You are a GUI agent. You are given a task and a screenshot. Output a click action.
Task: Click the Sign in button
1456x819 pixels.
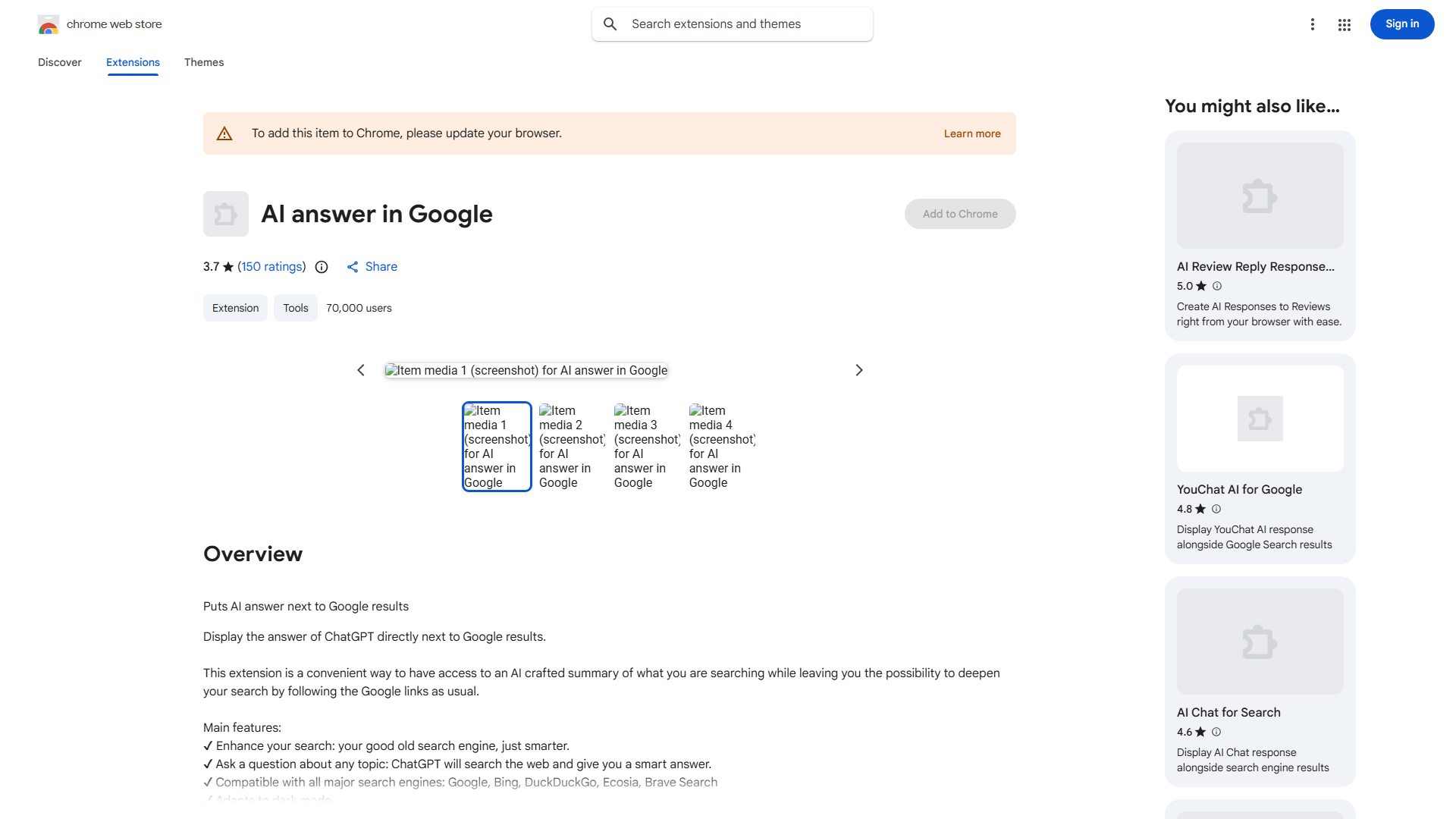click(x=1401, y=24)
